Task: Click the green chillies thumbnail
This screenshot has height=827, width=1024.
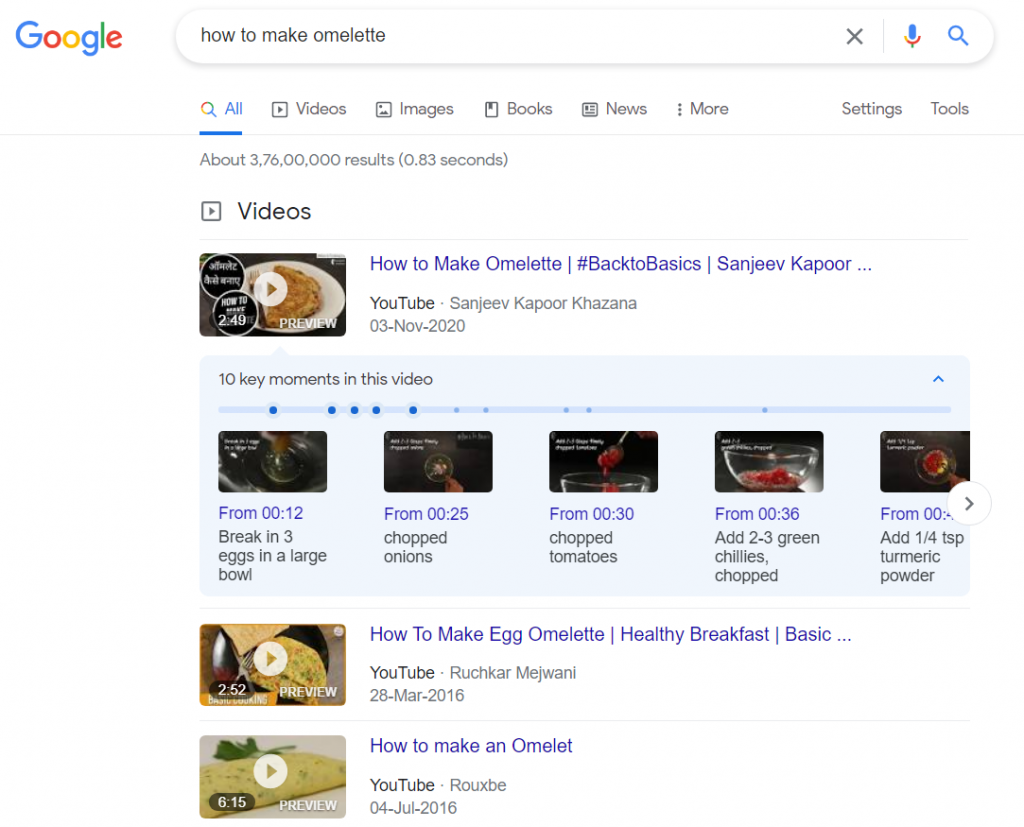Action: [x=769, y=461]
